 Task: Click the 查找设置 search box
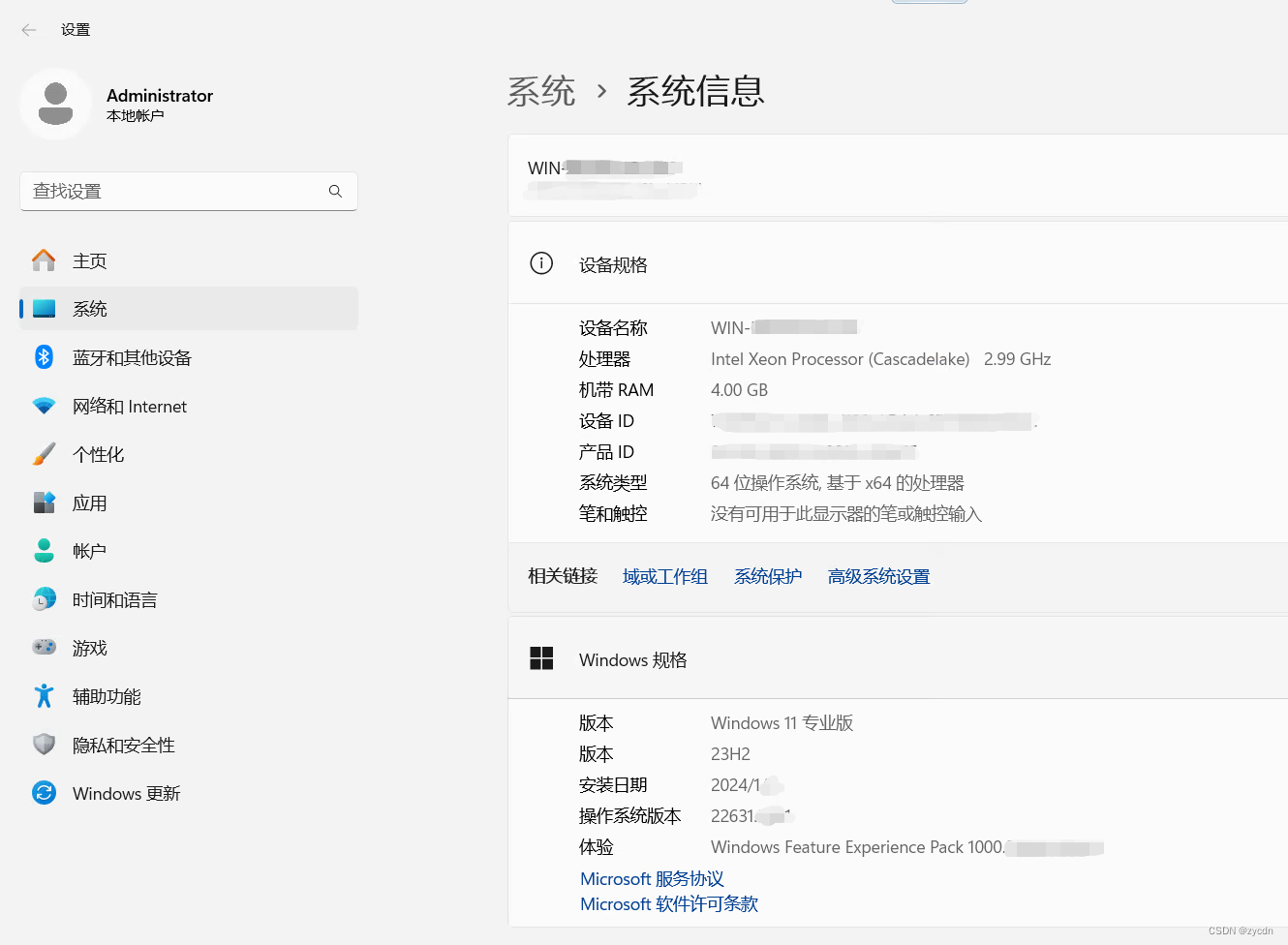(189, 191)
